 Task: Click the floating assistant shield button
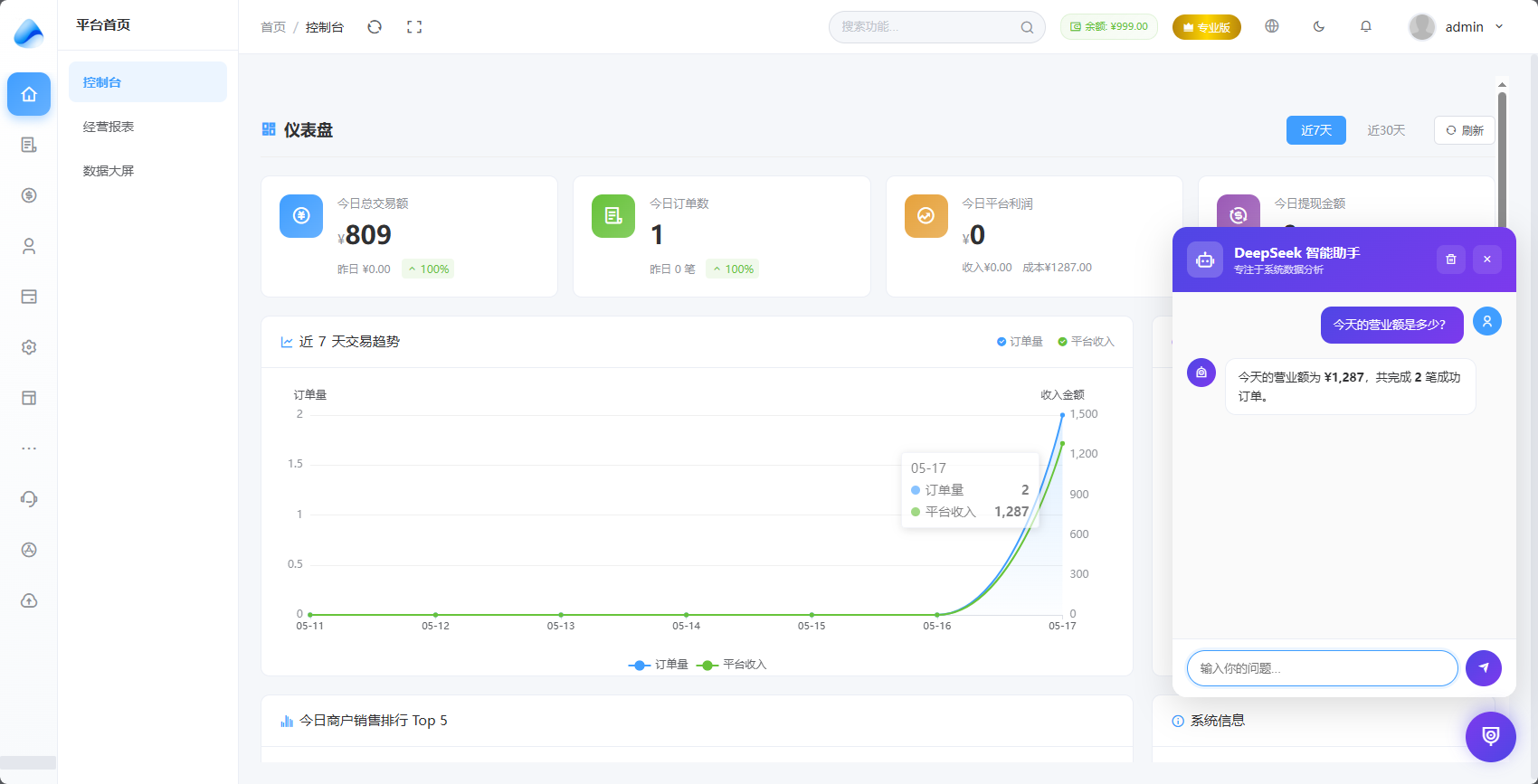click(1491, 736)
